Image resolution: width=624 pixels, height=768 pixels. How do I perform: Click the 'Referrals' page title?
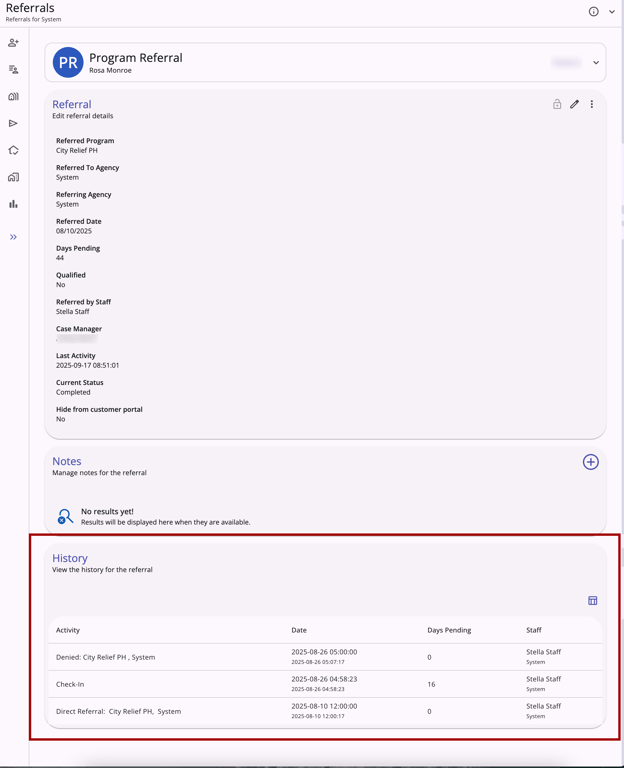click(x=30, y=8)
